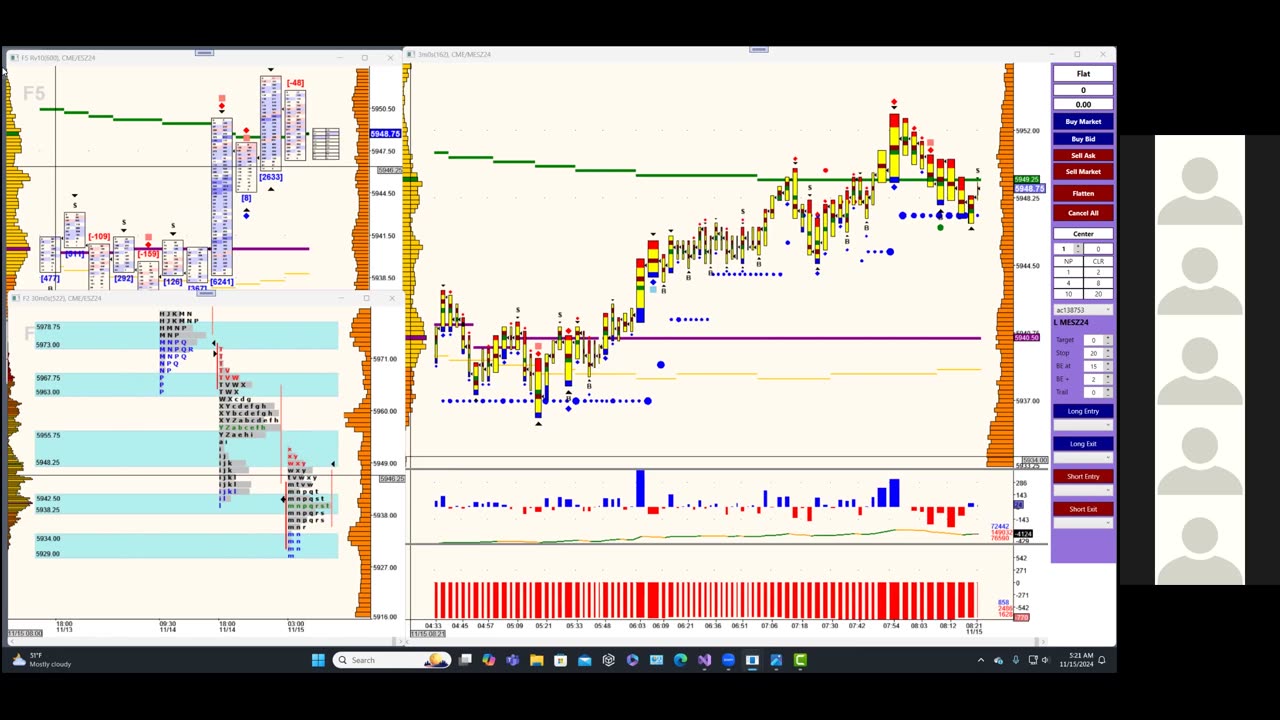Show hidden system tray icons
1280x720 pixels.
[x=980, y=660]
